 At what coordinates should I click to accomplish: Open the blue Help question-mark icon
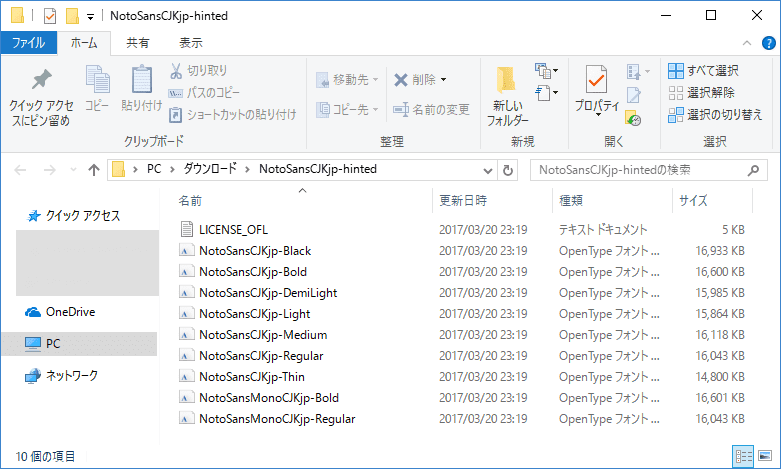tap(769, 43)
